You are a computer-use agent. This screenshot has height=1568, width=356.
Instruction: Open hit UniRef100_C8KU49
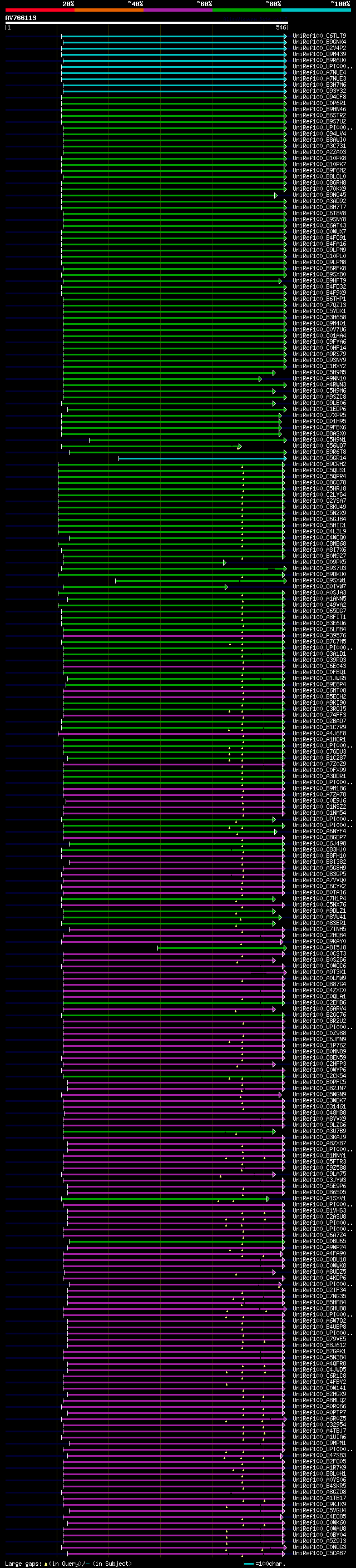[319, 506]
